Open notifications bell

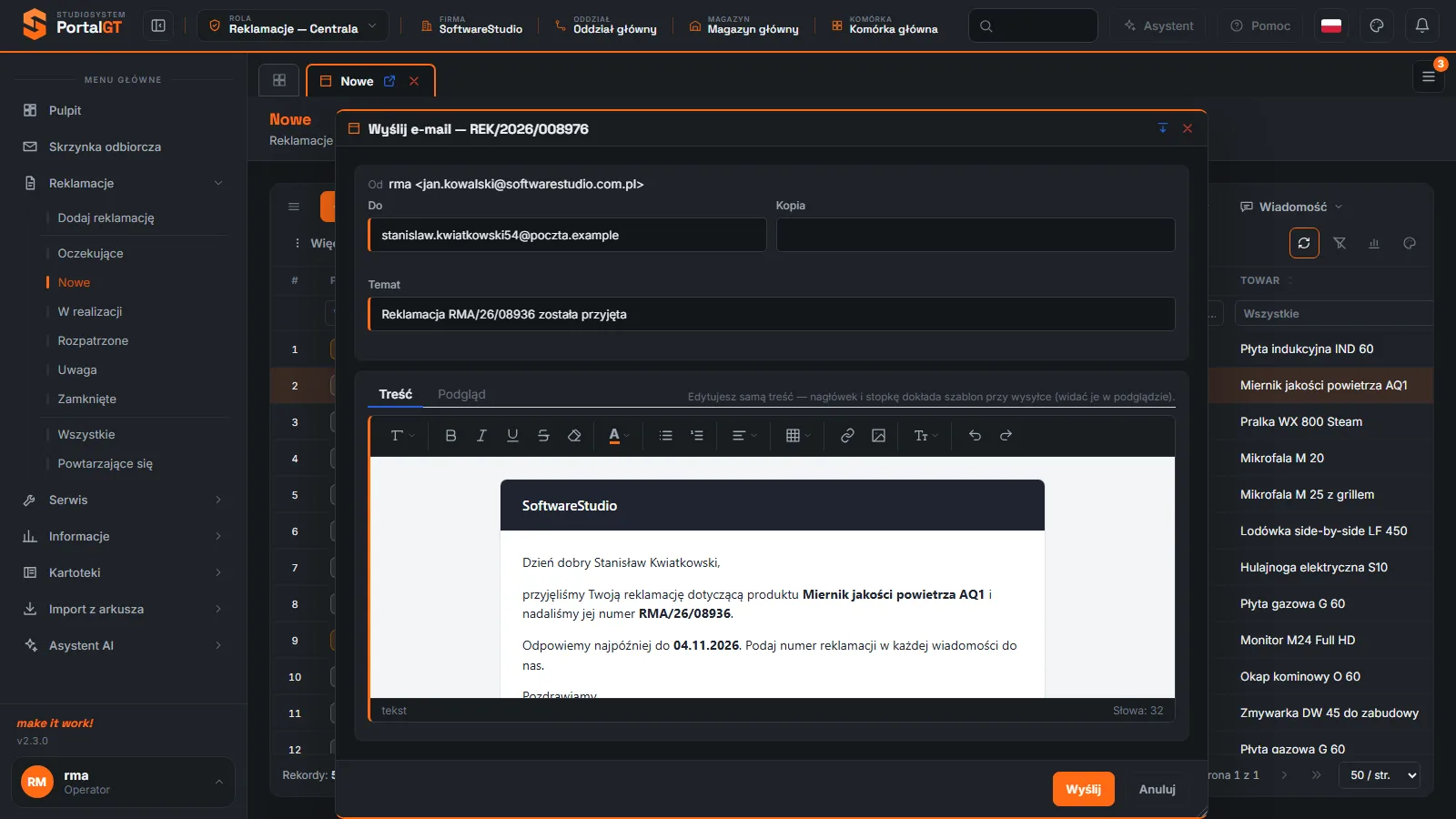(x=1422, y=25)
